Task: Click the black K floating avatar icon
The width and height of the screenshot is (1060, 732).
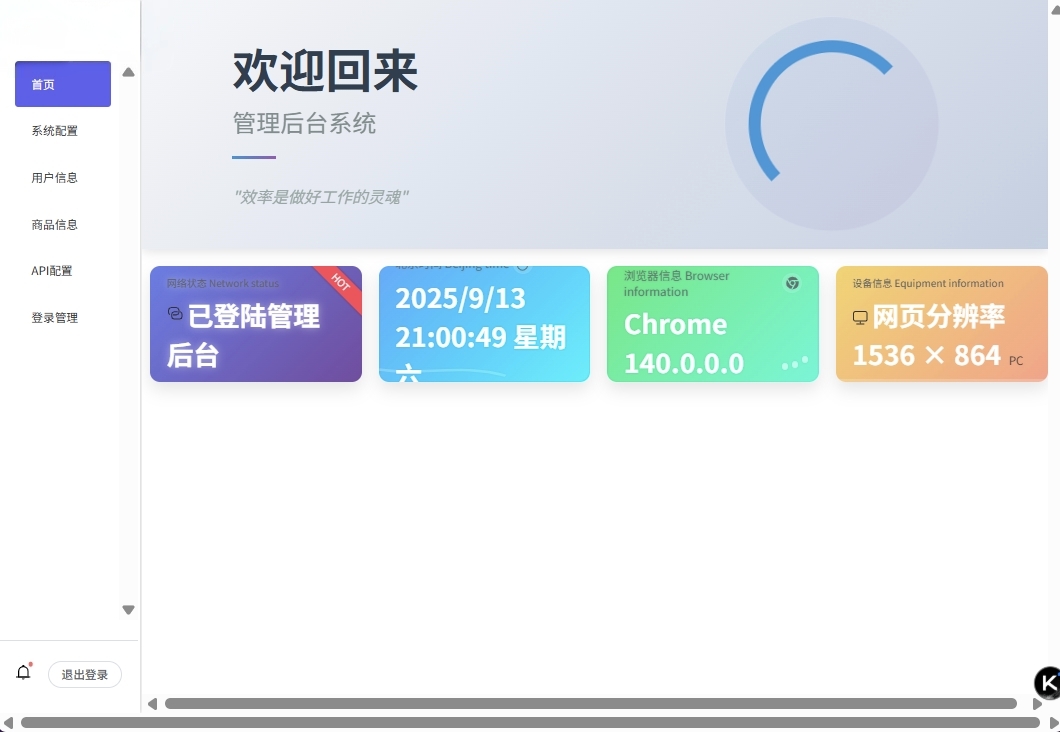Action: (x=1047, y=683)
